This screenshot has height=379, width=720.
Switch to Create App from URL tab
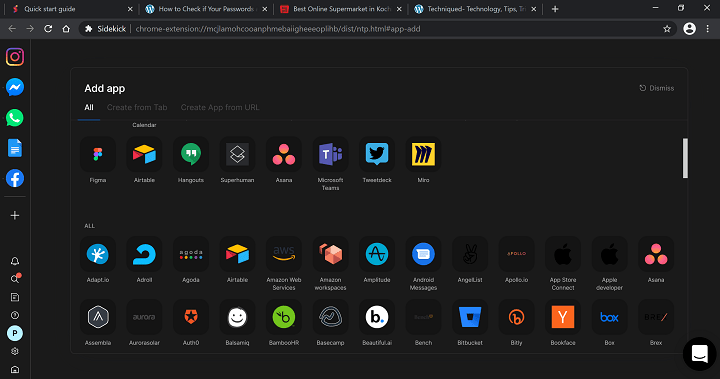point(220,107)
